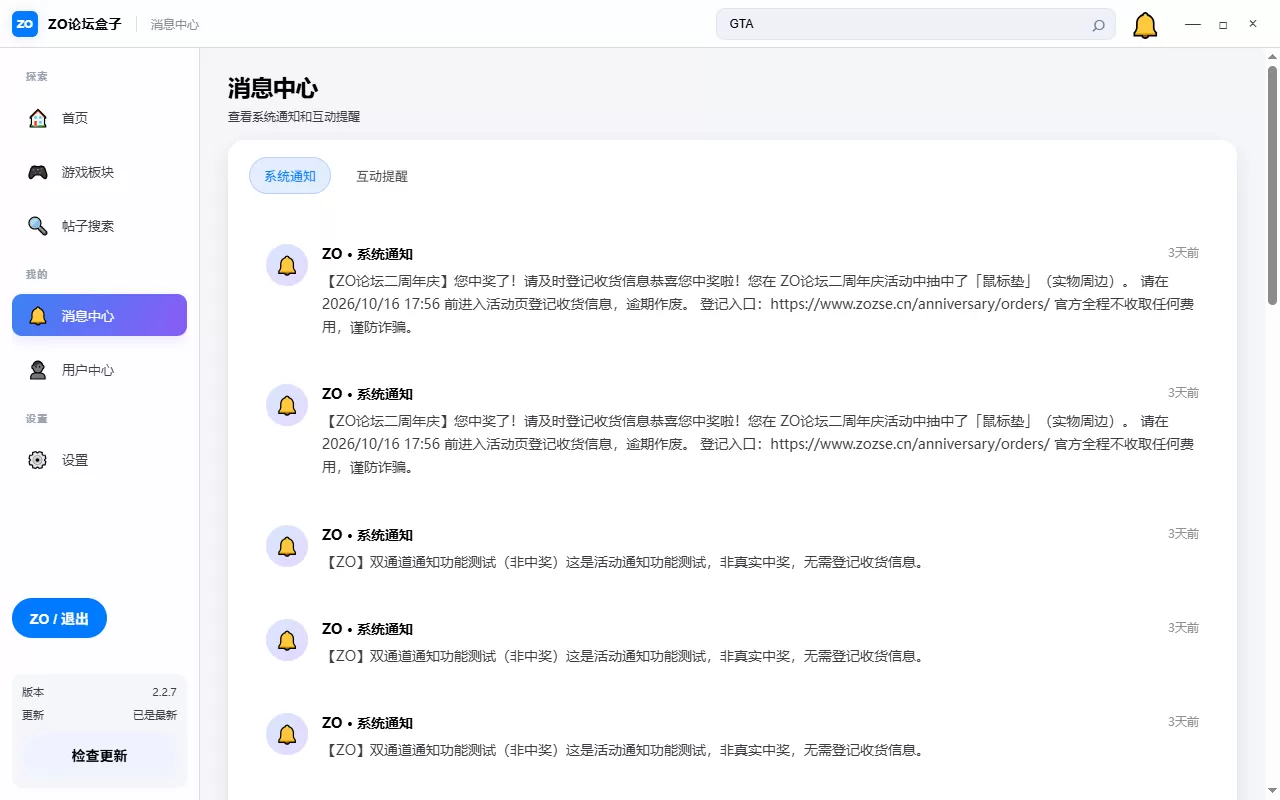Image resolution: width=1280 pixels, height=800 pixels.
Task: Click the 已是最新 update status text
Action: point(155,715)
